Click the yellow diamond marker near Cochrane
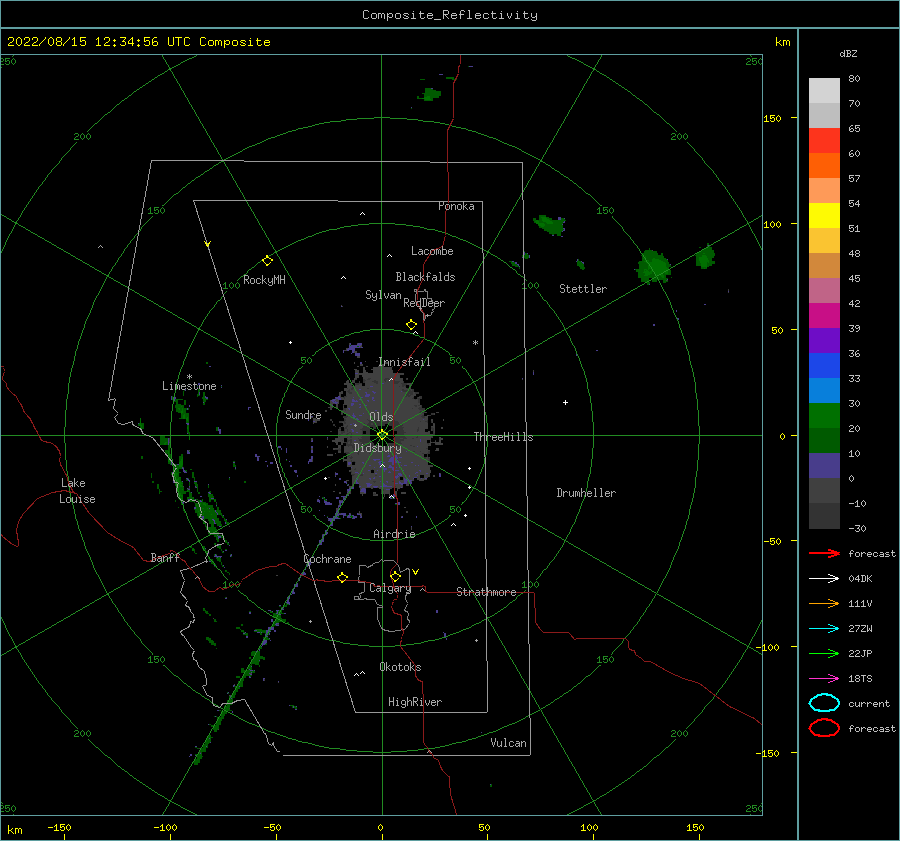 click(342, 577)
